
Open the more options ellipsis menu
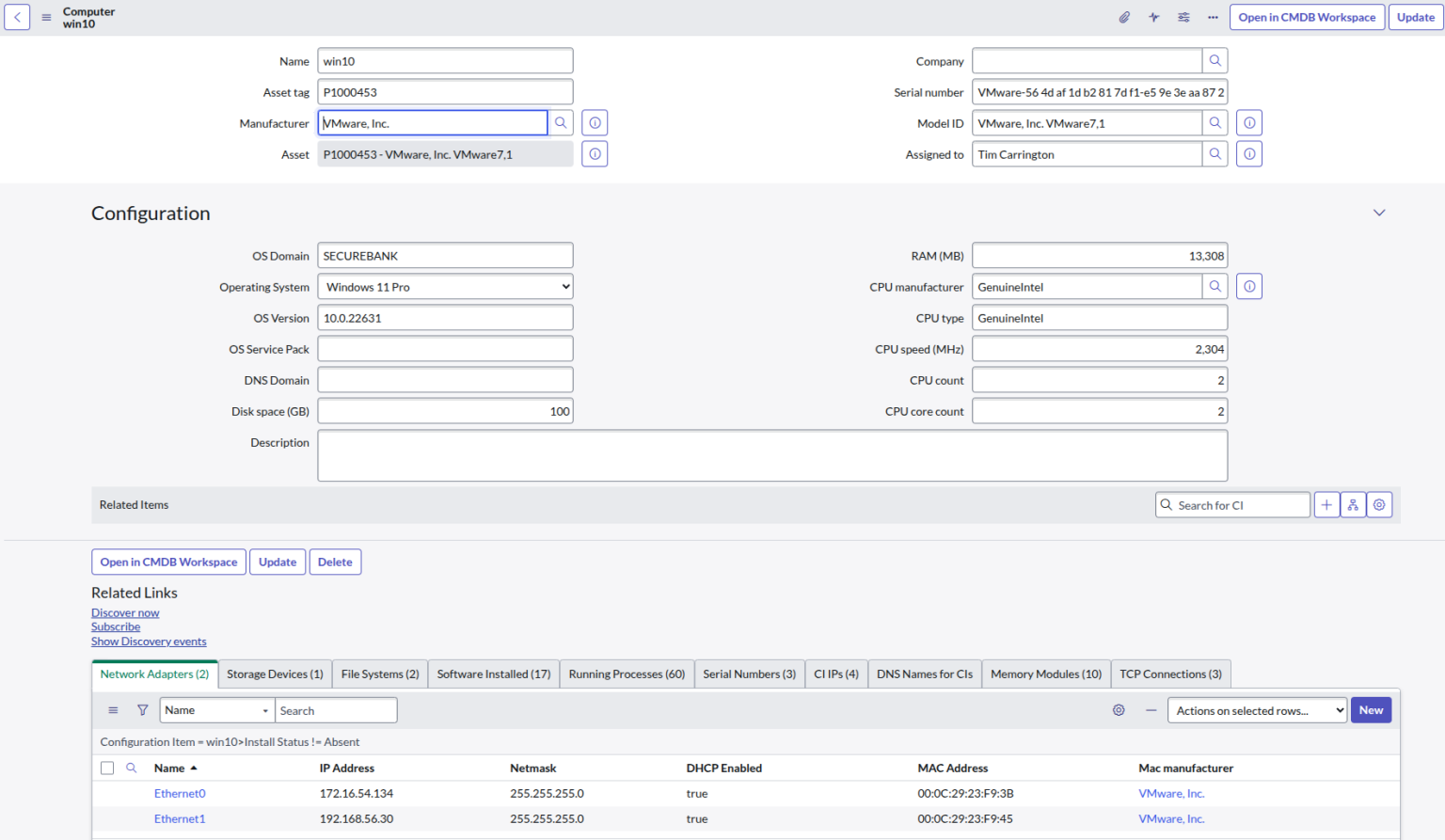(1212, 17)
